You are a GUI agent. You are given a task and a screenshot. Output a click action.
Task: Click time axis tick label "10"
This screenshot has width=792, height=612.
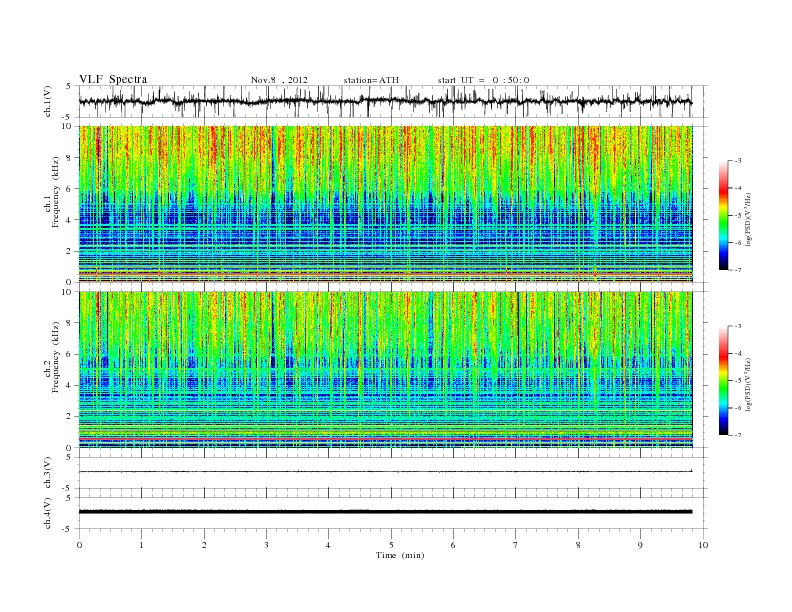pyautogui.click(x=703, y=545)
